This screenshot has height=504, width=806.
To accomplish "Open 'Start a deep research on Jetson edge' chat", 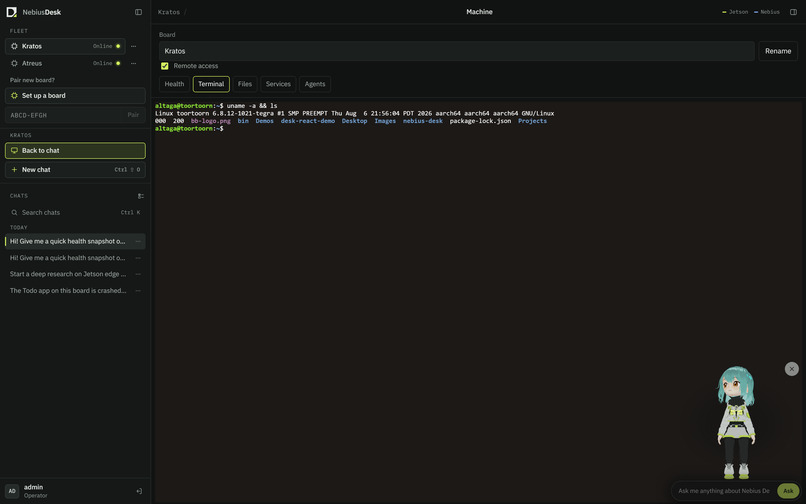I will (68, 274).
